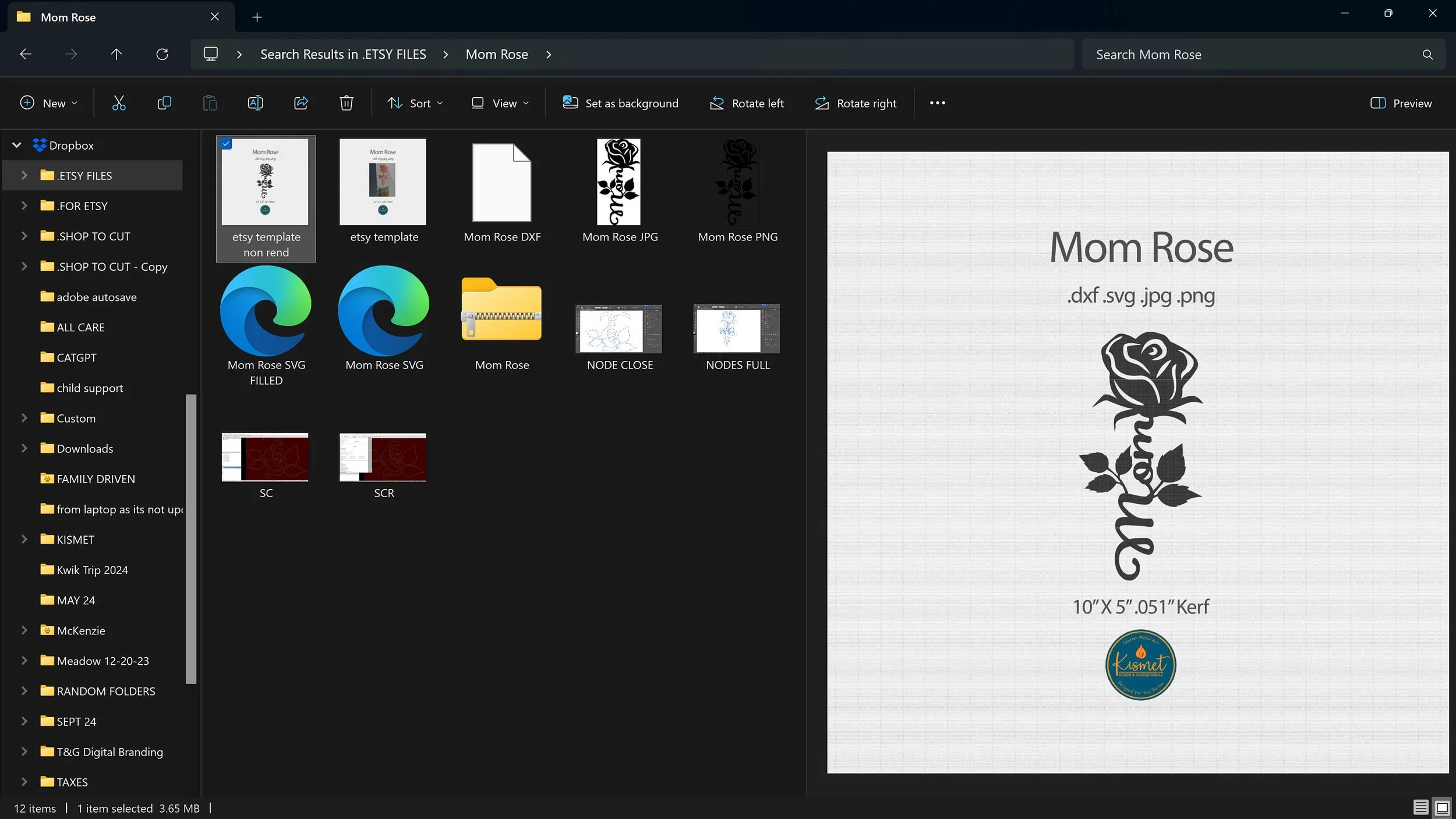The height and width of the screenshot is (819, 1456).
Task: Collapse the Dropbox tree node
Action: 17,145
